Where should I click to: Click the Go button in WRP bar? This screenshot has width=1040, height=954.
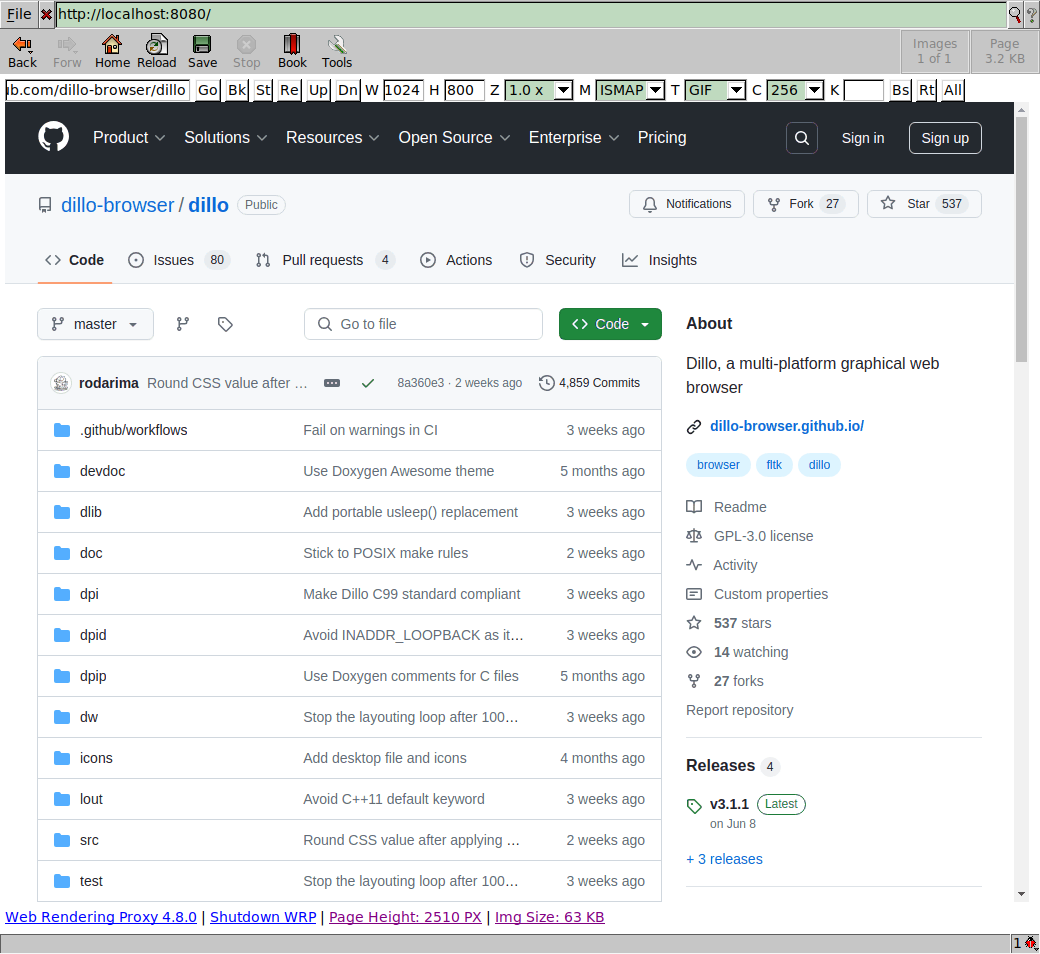[208, 90]
